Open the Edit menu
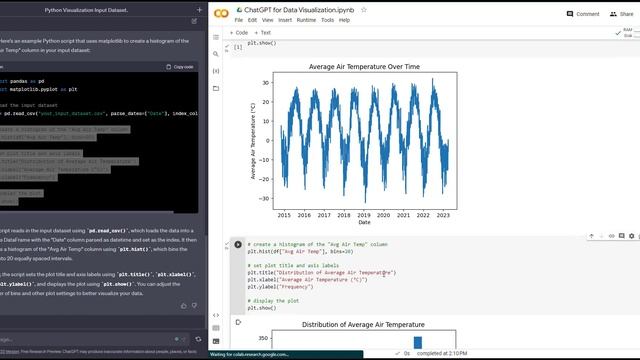 pos(252,20)
